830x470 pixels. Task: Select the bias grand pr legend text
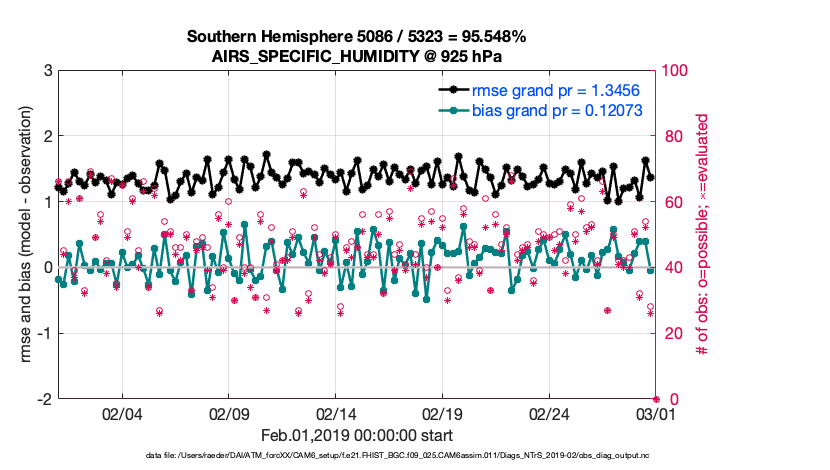tap(557, 110)
